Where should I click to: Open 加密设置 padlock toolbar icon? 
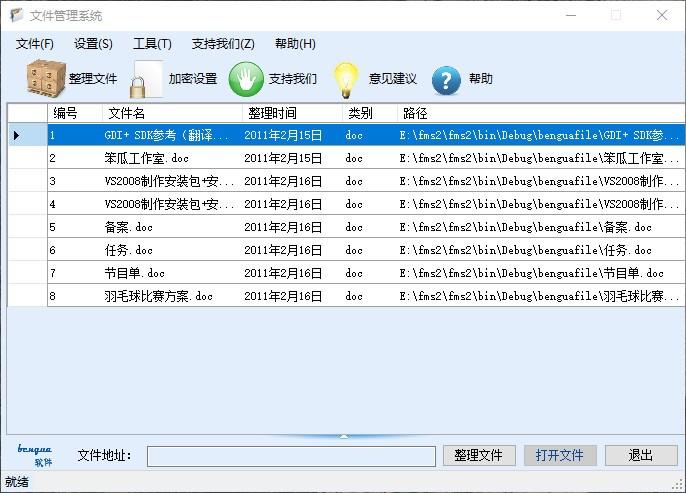[146, 80]
